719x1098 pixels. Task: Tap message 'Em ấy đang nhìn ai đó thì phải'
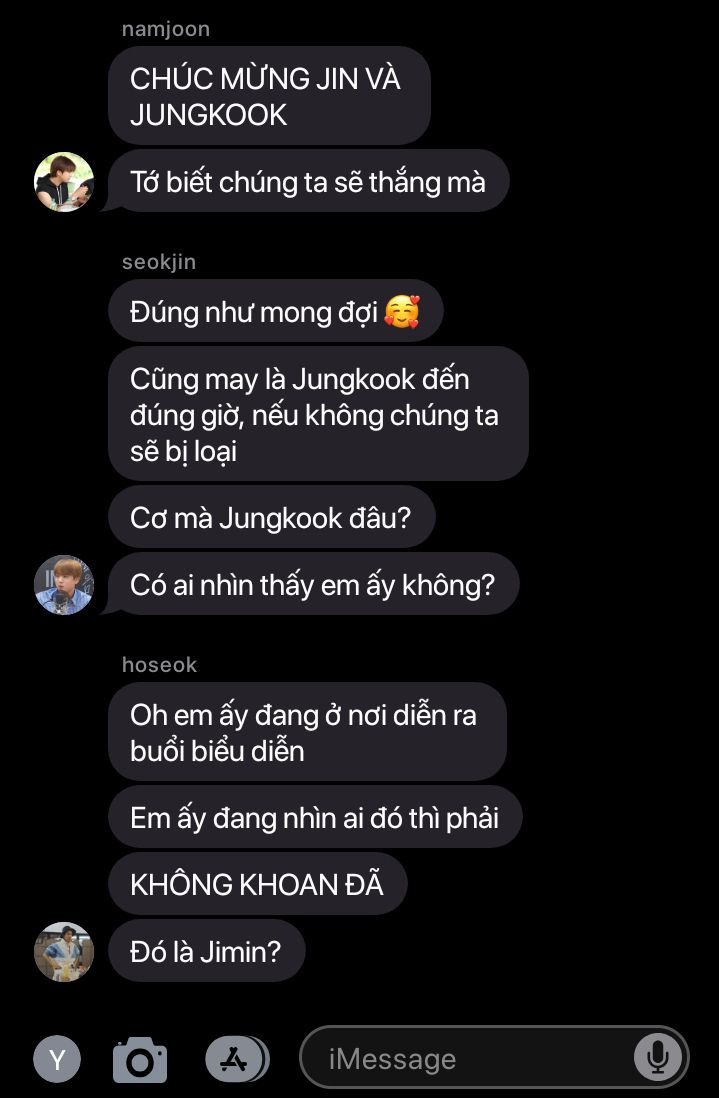coord(315,817)
